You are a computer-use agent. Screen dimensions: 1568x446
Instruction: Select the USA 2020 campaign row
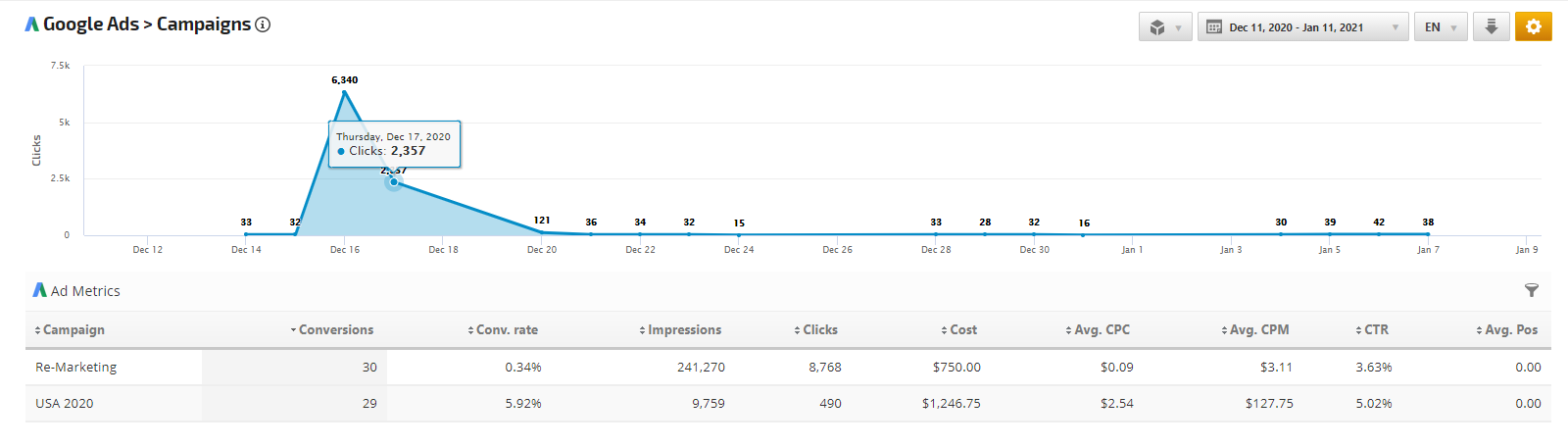pos(65,404)
